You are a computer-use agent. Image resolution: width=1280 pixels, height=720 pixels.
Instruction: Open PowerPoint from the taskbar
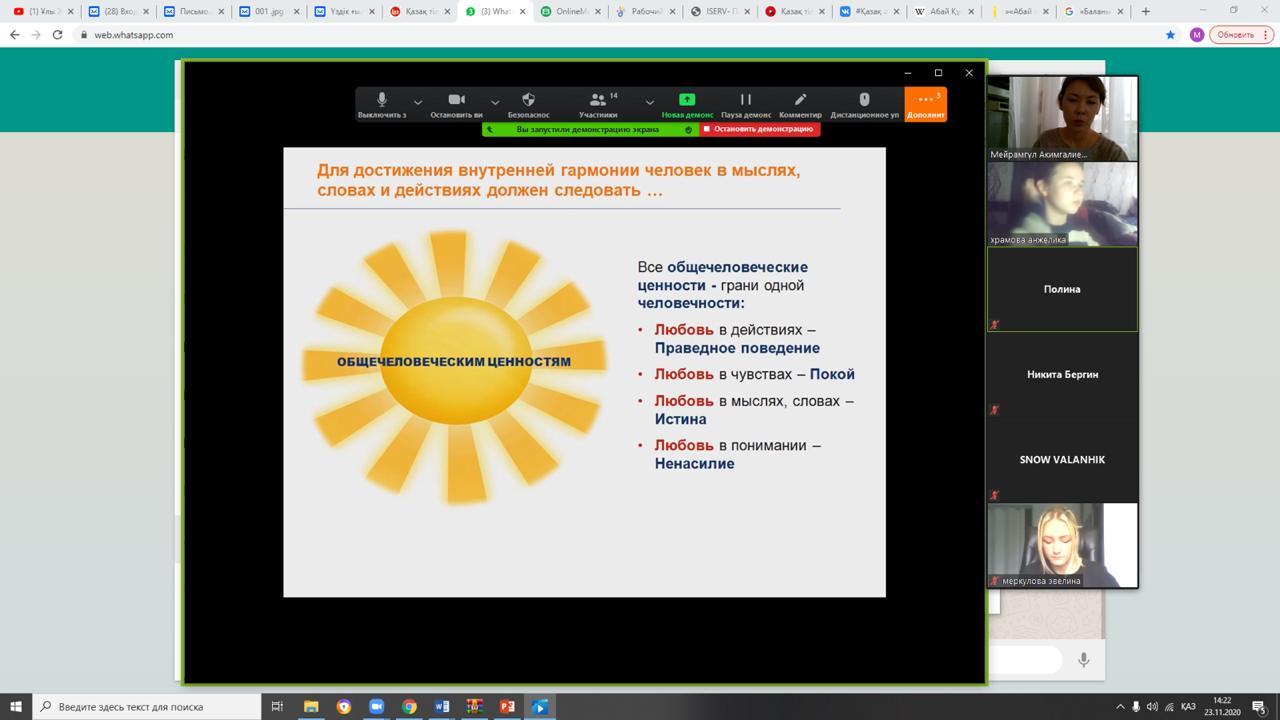507,706
